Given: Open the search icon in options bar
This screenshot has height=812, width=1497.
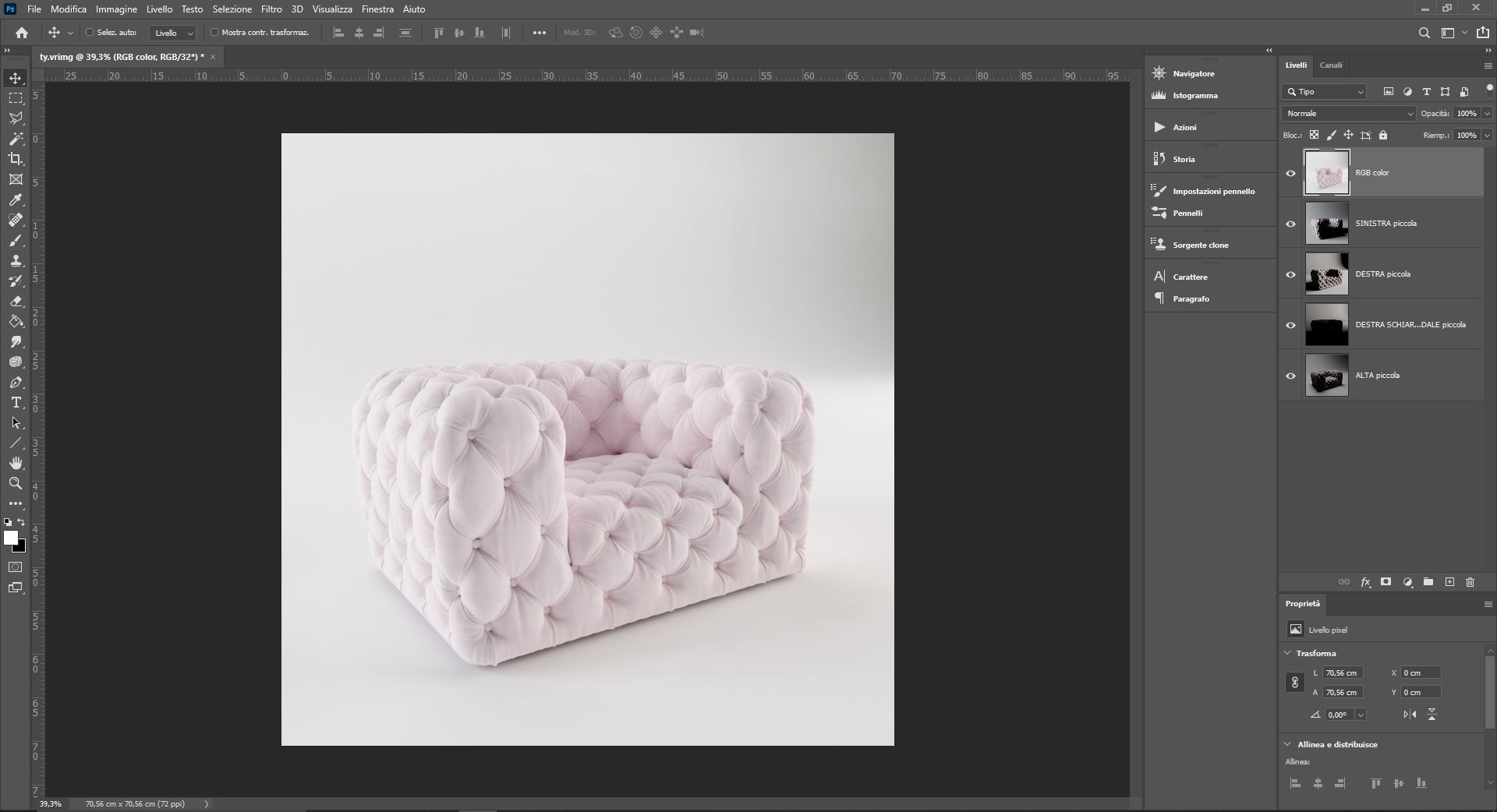Looking at the screenshot, I should click(x=1424, y=33).
